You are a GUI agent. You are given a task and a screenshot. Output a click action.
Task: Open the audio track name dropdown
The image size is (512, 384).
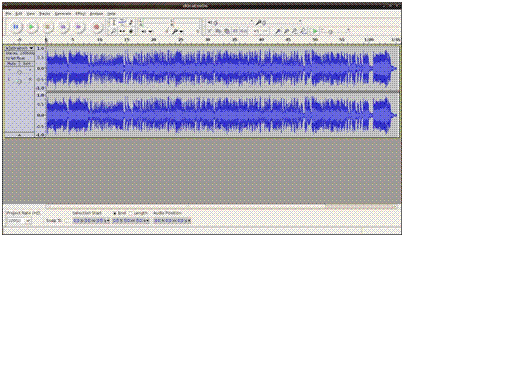(x=20, y=48)
